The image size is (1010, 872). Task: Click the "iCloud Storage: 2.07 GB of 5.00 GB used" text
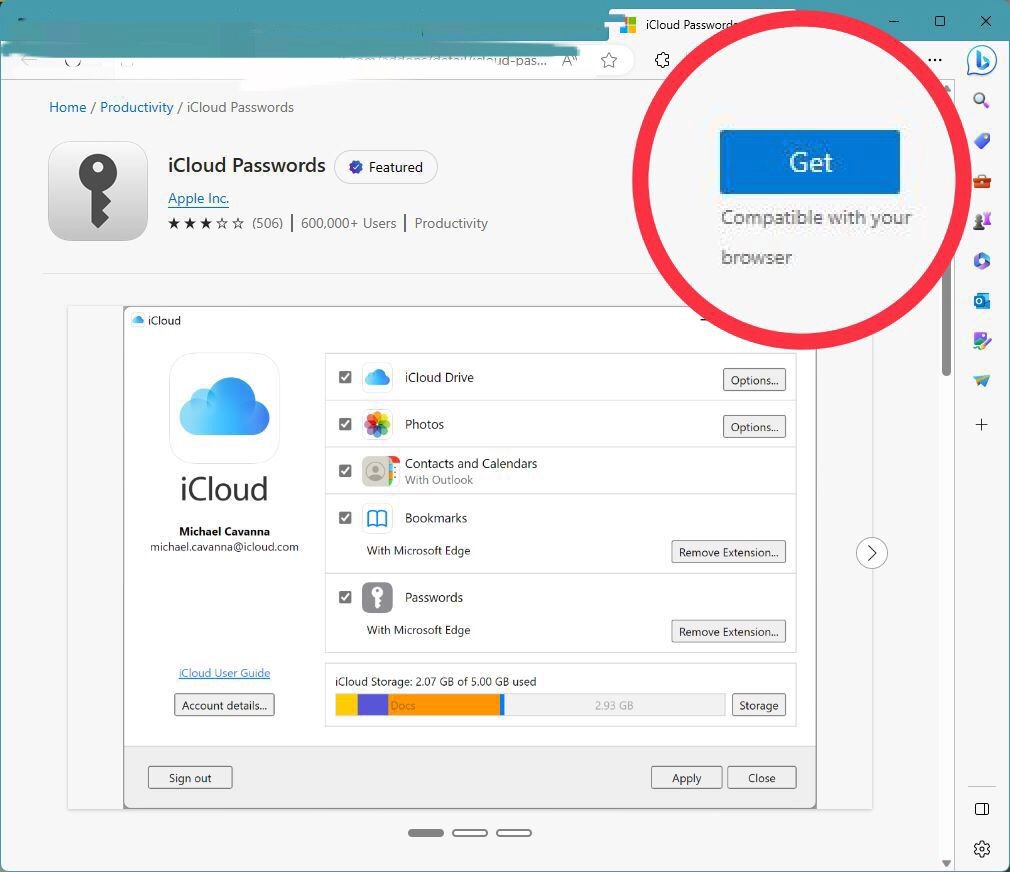[435, 681]
